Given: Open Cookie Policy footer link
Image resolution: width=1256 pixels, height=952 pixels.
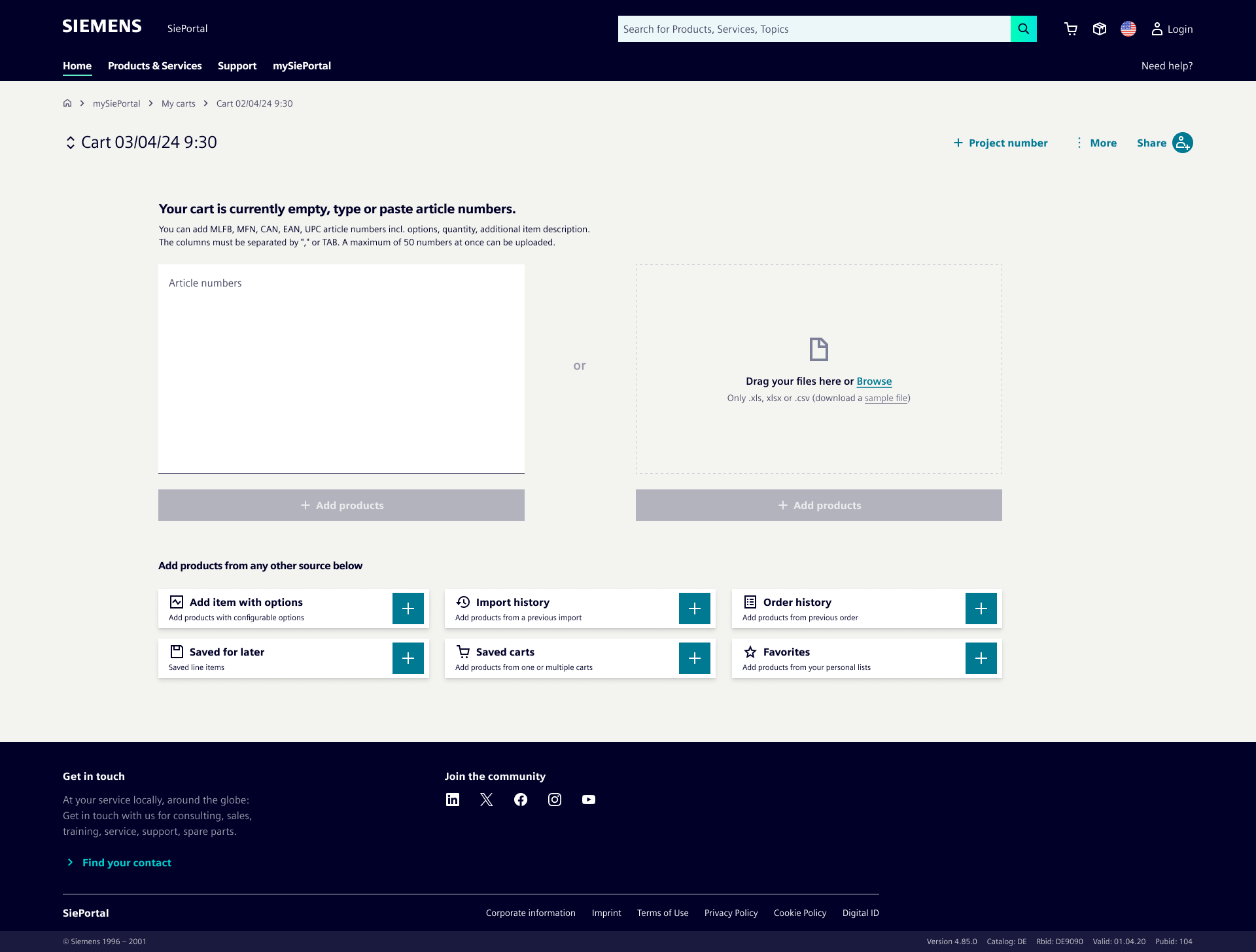Looking at the screenshot, I should pyautogui.click(x=800, y=913).
